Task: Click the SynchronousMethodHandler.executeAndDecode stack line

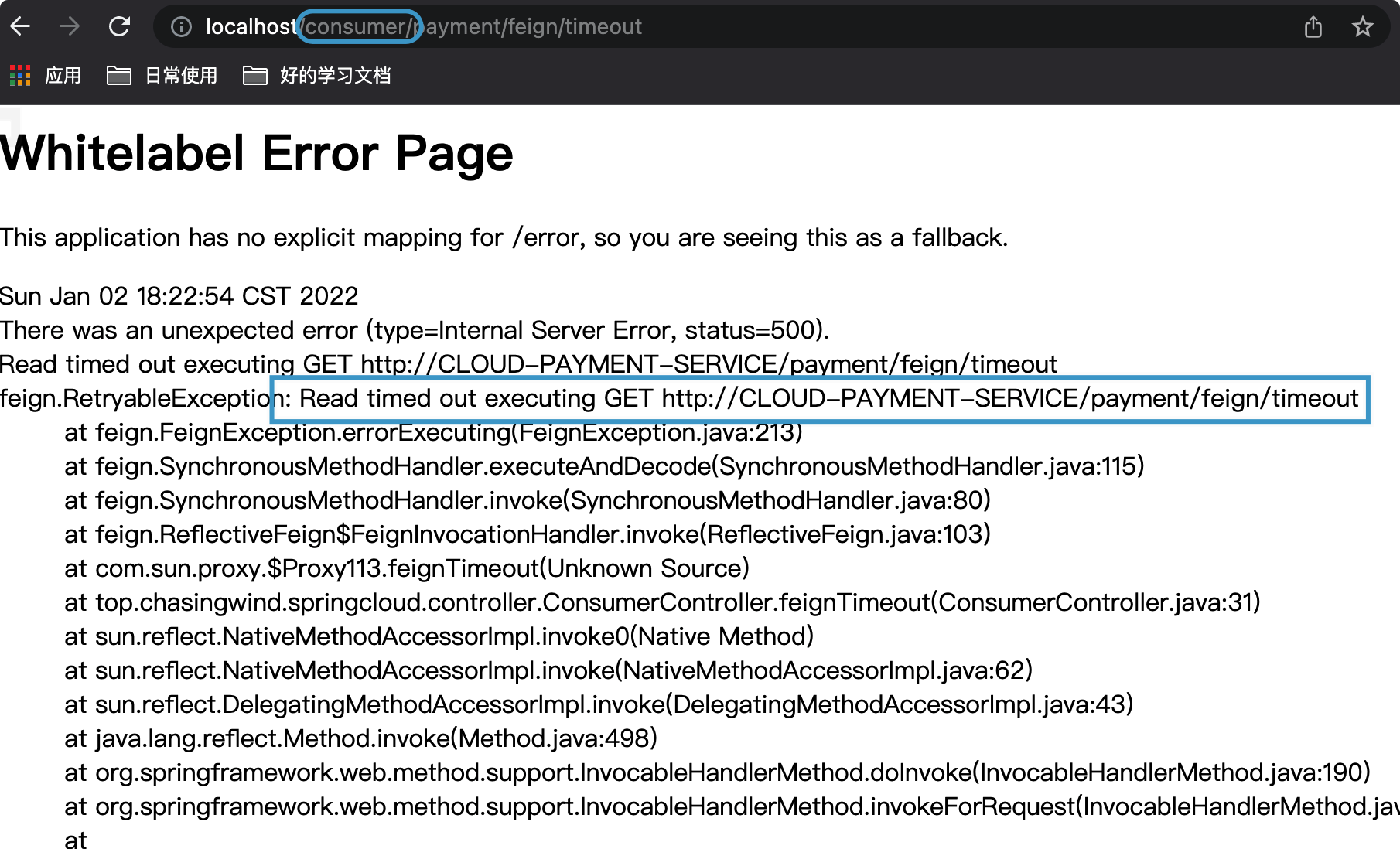Action: coord(605,466)
